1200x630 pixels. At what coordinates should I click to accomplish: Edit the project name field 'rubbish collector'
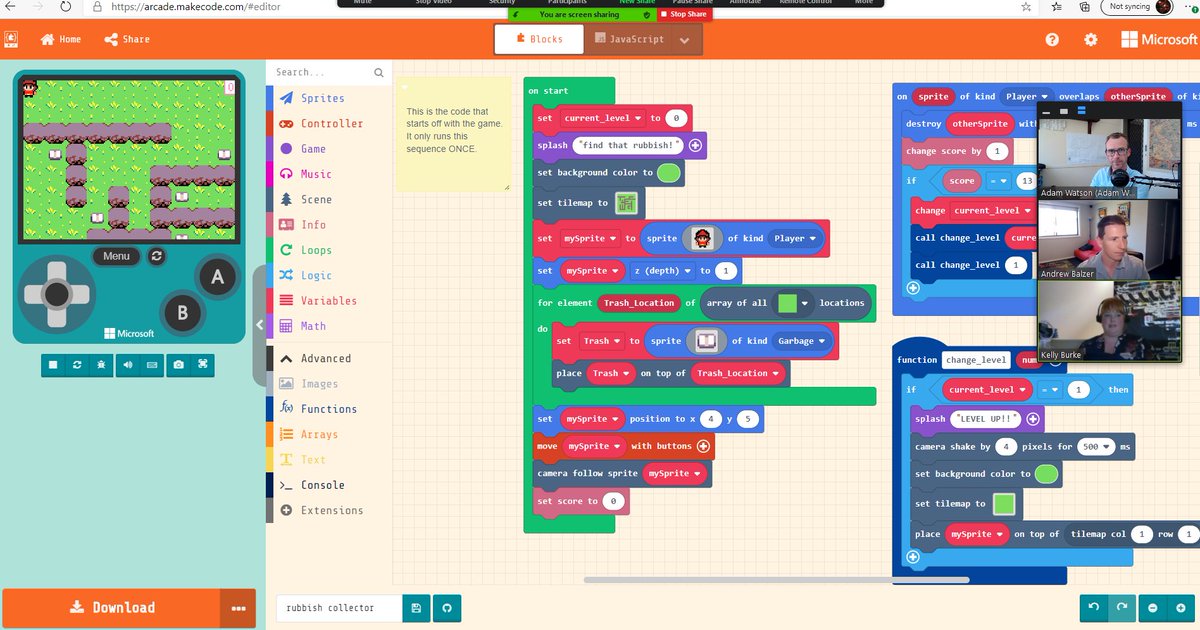(x=339, y=607)
